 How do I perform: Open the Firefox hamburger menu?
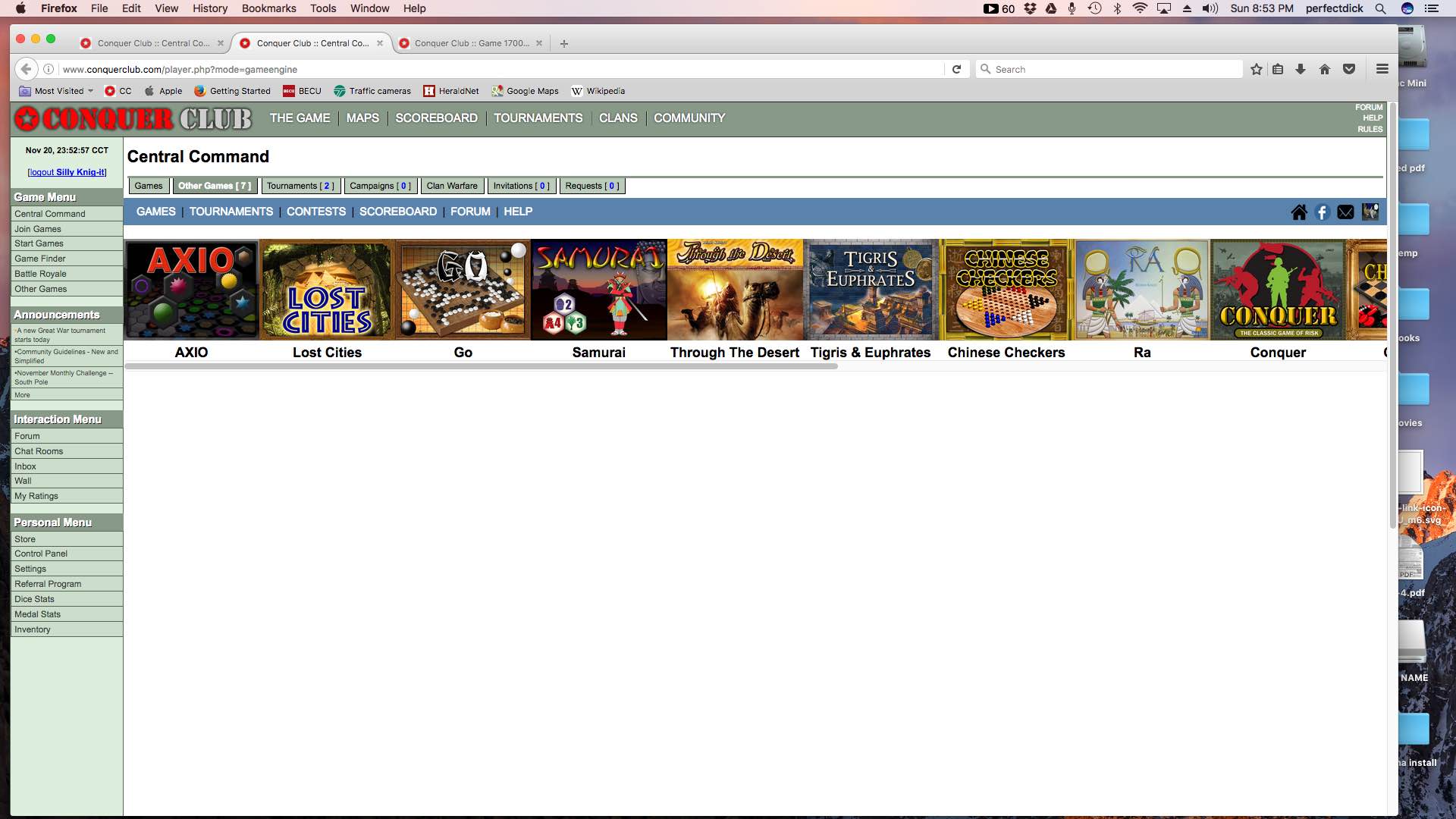[1382, 69]
